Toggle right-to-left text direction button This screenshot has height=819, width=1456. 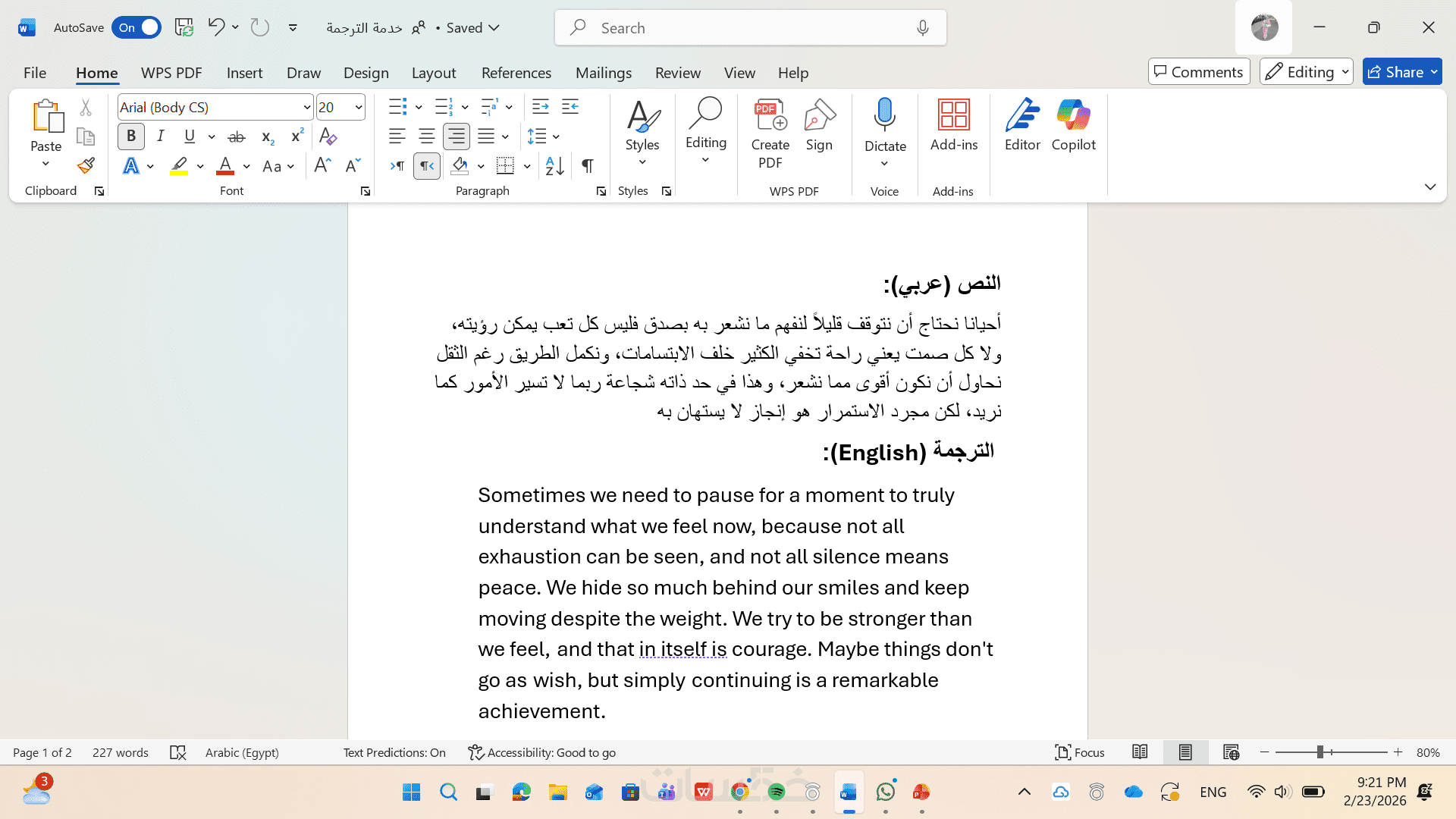(x=427, y=165)
